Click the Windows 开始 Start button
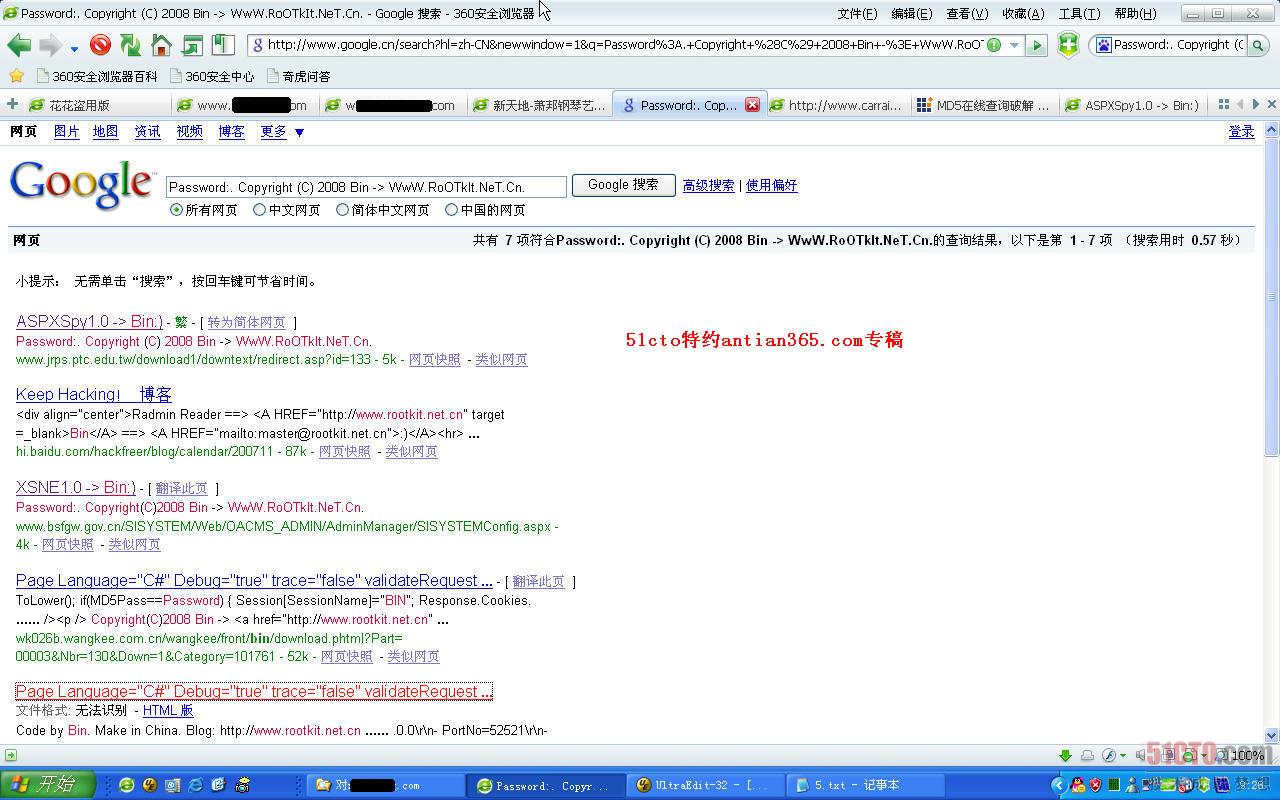The image size is (1280, 800). 47,785
